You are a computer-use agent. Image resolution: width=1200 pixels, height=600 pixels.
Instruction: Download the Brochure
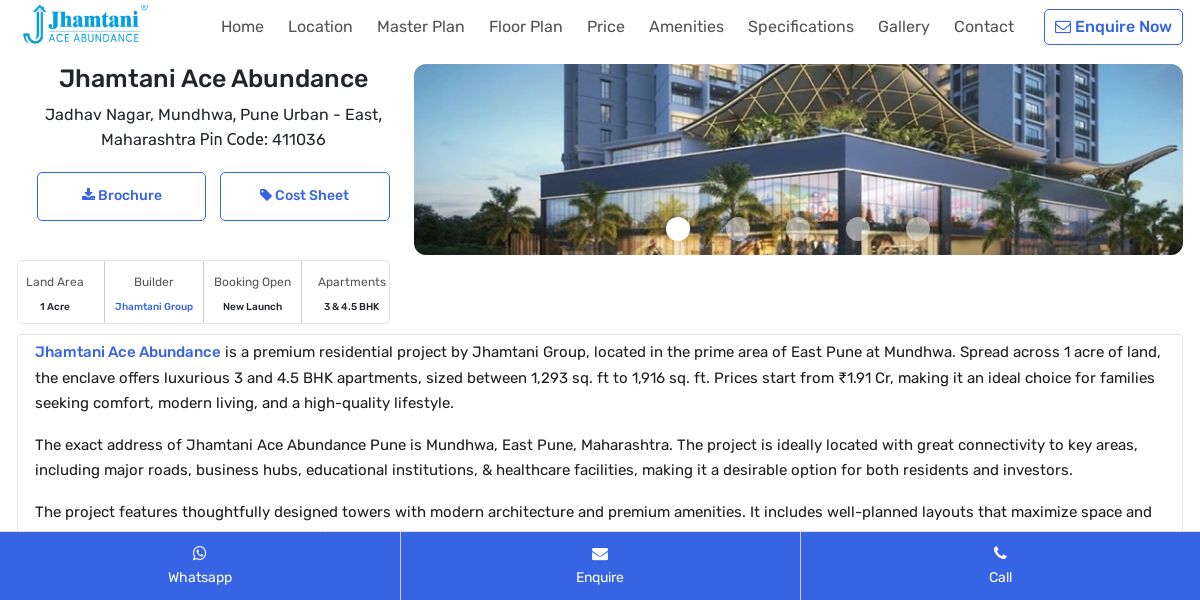pyautogui.click(x=121, y=196)
